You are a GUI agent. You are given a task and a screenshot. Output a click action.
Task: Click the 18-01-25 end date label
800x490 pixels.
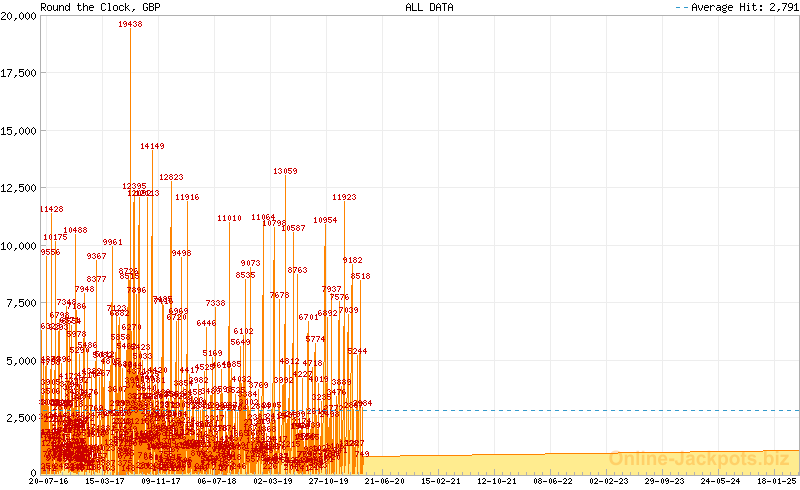click(777, 481)
